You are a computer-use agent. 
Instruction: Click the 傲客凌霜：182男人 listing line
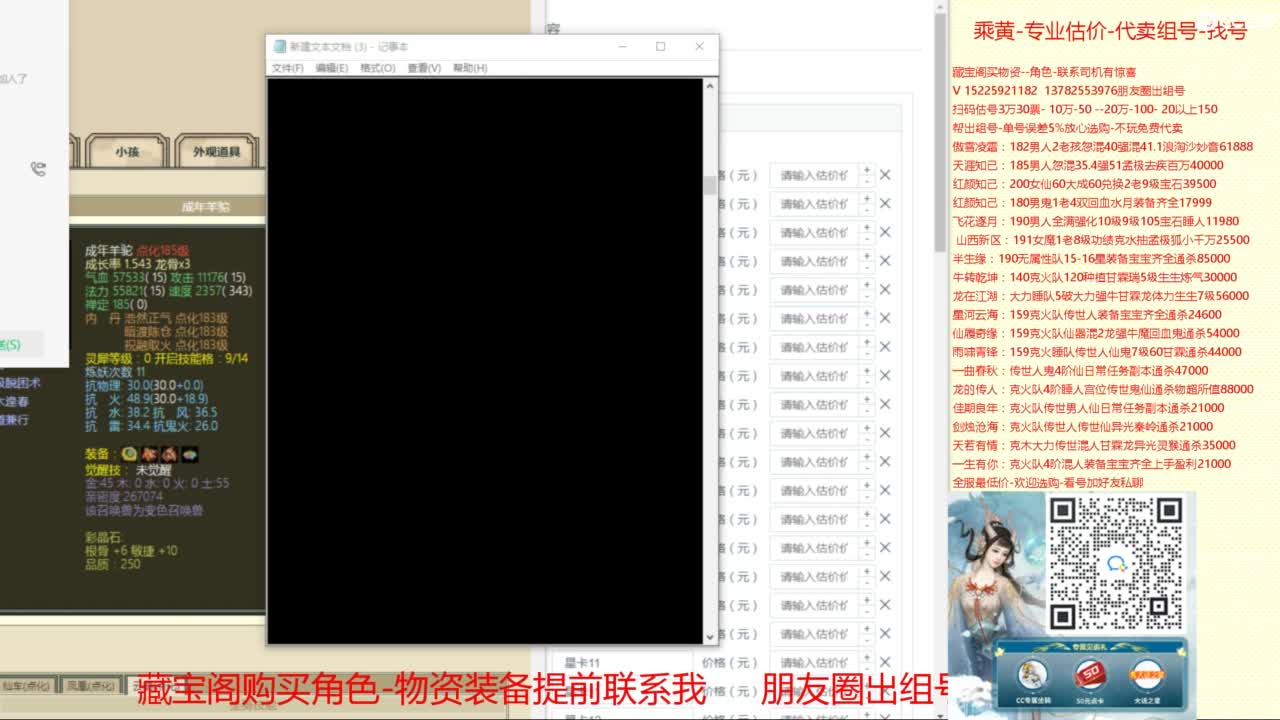(x=1102, y=147)
